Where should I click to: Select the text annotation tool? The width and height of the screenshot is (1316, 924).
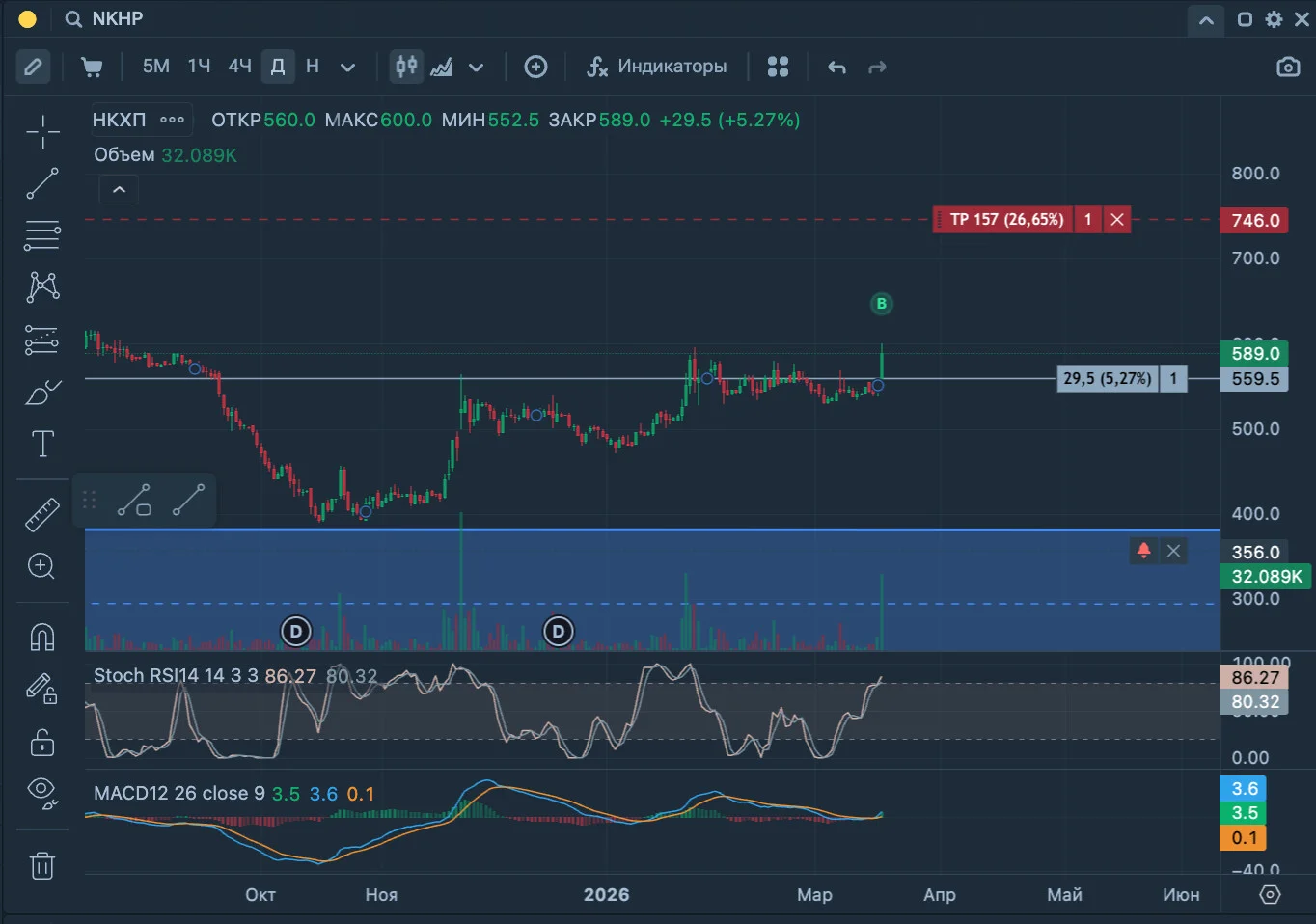(42, 444)
